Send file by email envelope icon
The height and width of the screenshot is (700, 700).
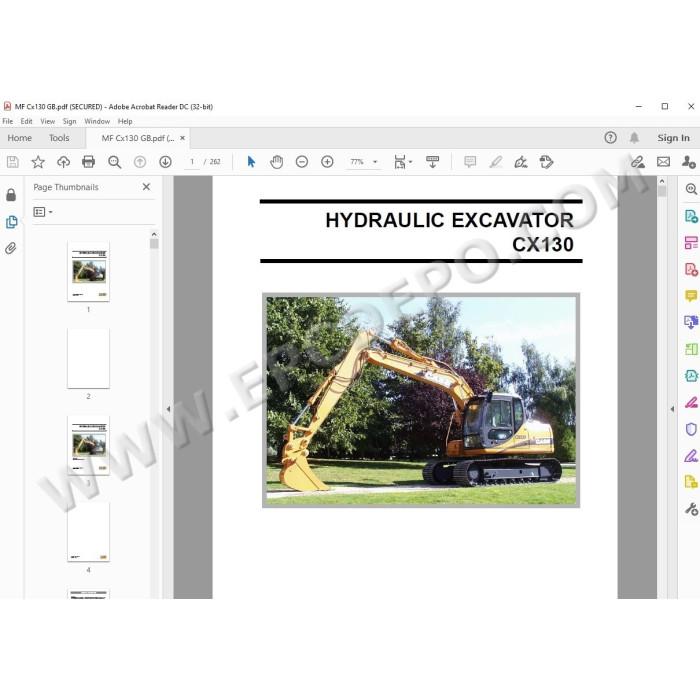tap(663, 162)
